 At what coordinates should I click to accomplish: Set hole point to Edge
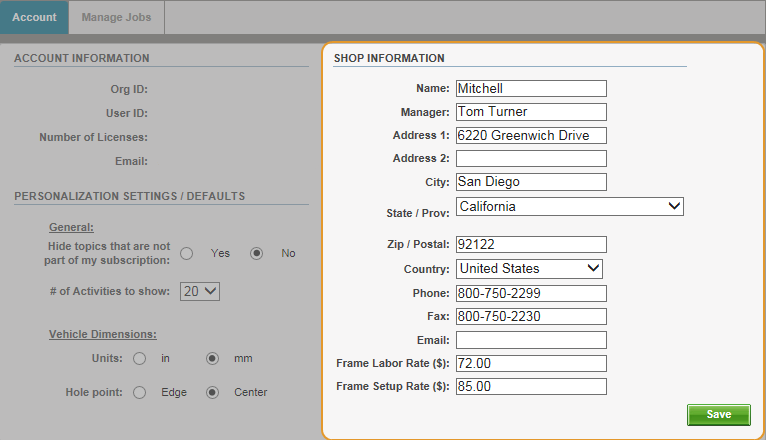tap(140, 392)
